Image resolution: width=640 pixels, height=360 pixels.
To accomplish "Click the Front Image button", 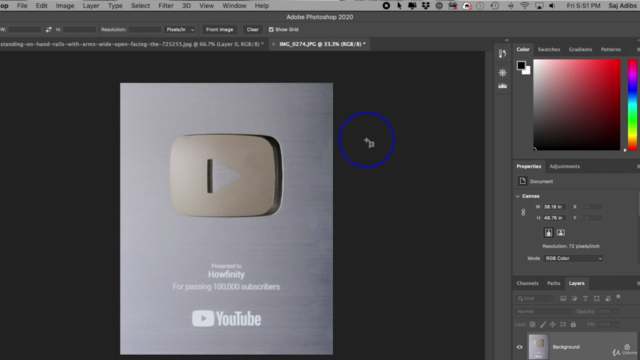I will pyautogui.click(x=220, y=29).
